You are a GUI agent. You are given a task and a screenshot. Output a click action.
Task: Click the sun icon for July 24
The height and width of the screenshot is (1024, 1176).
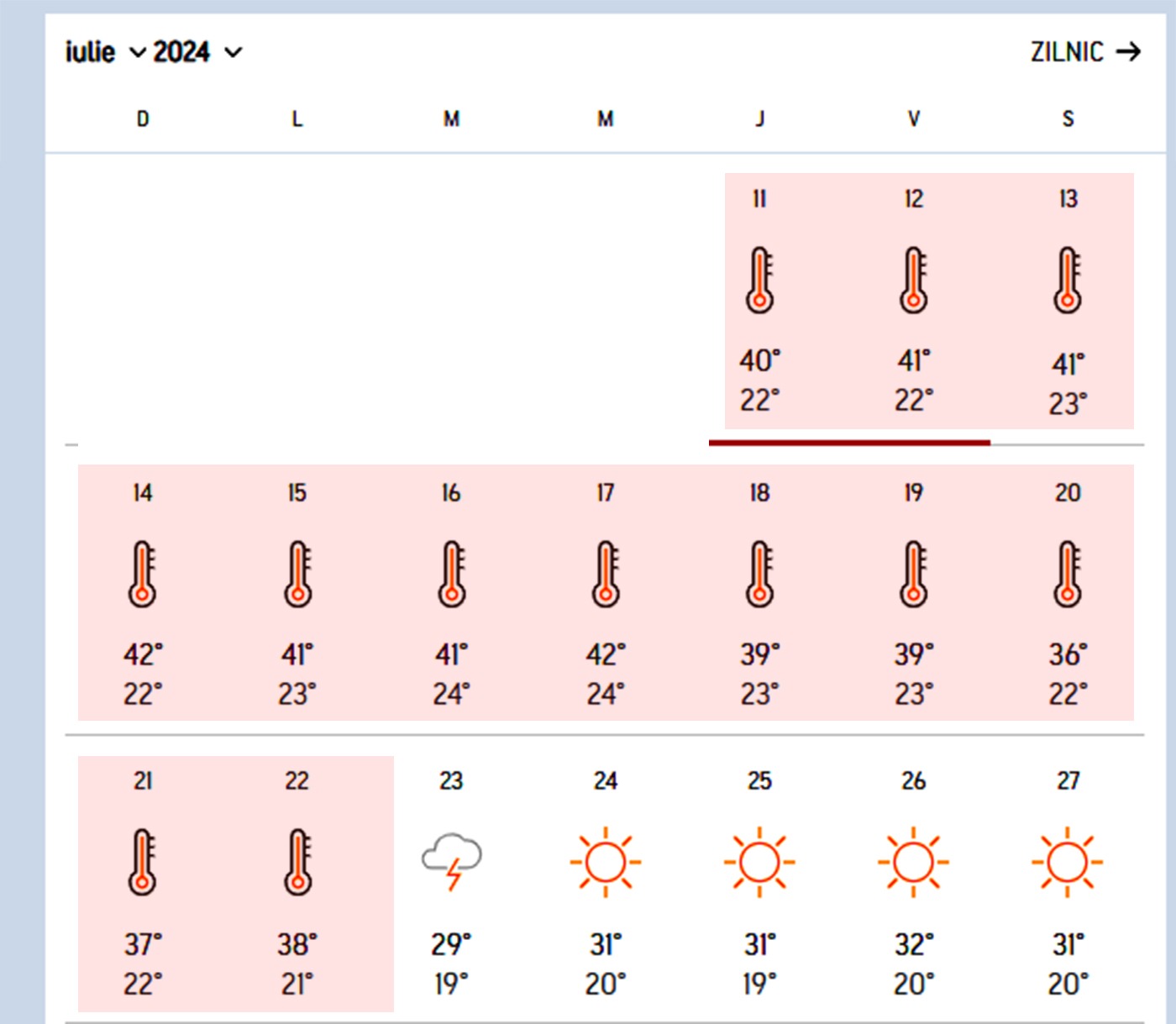coord(605,861)
